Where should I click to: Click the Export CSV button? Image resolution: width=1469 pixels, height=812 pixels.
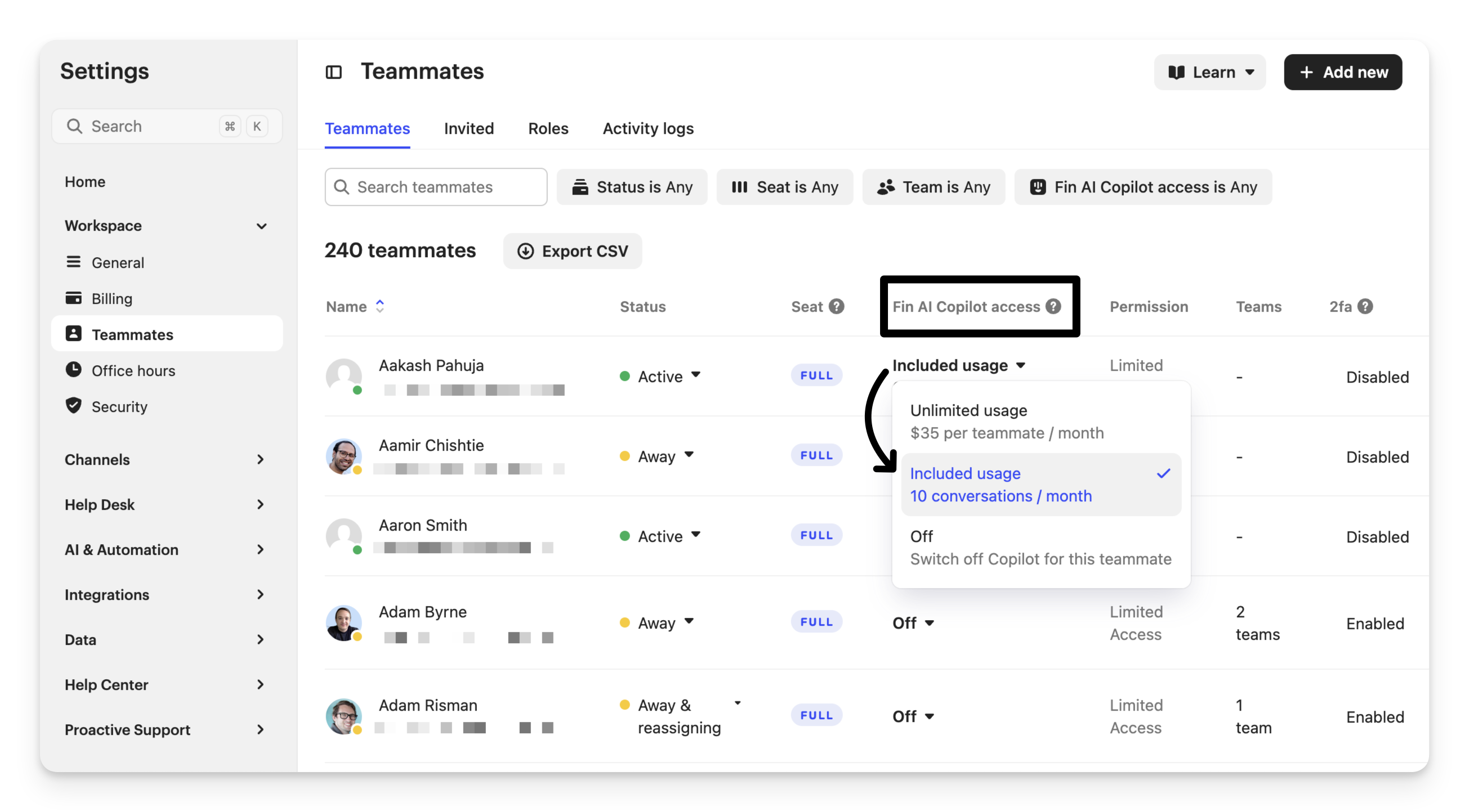point(573,252)
